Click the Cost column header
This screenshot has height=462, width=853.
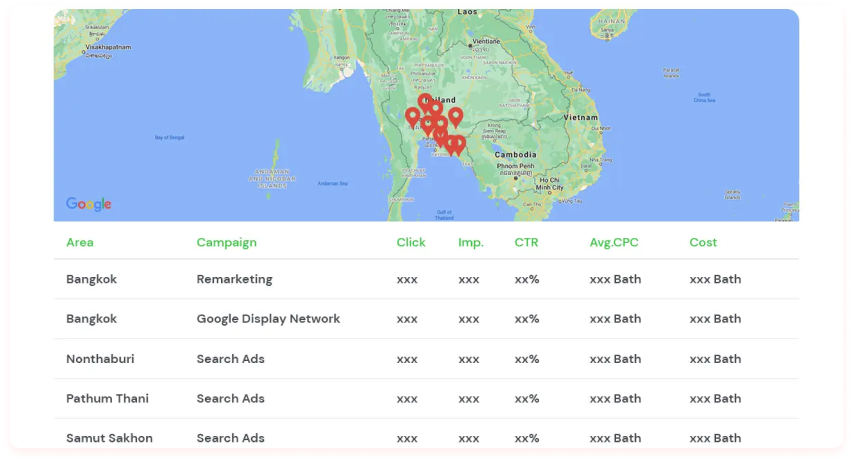tap(703, 242)
